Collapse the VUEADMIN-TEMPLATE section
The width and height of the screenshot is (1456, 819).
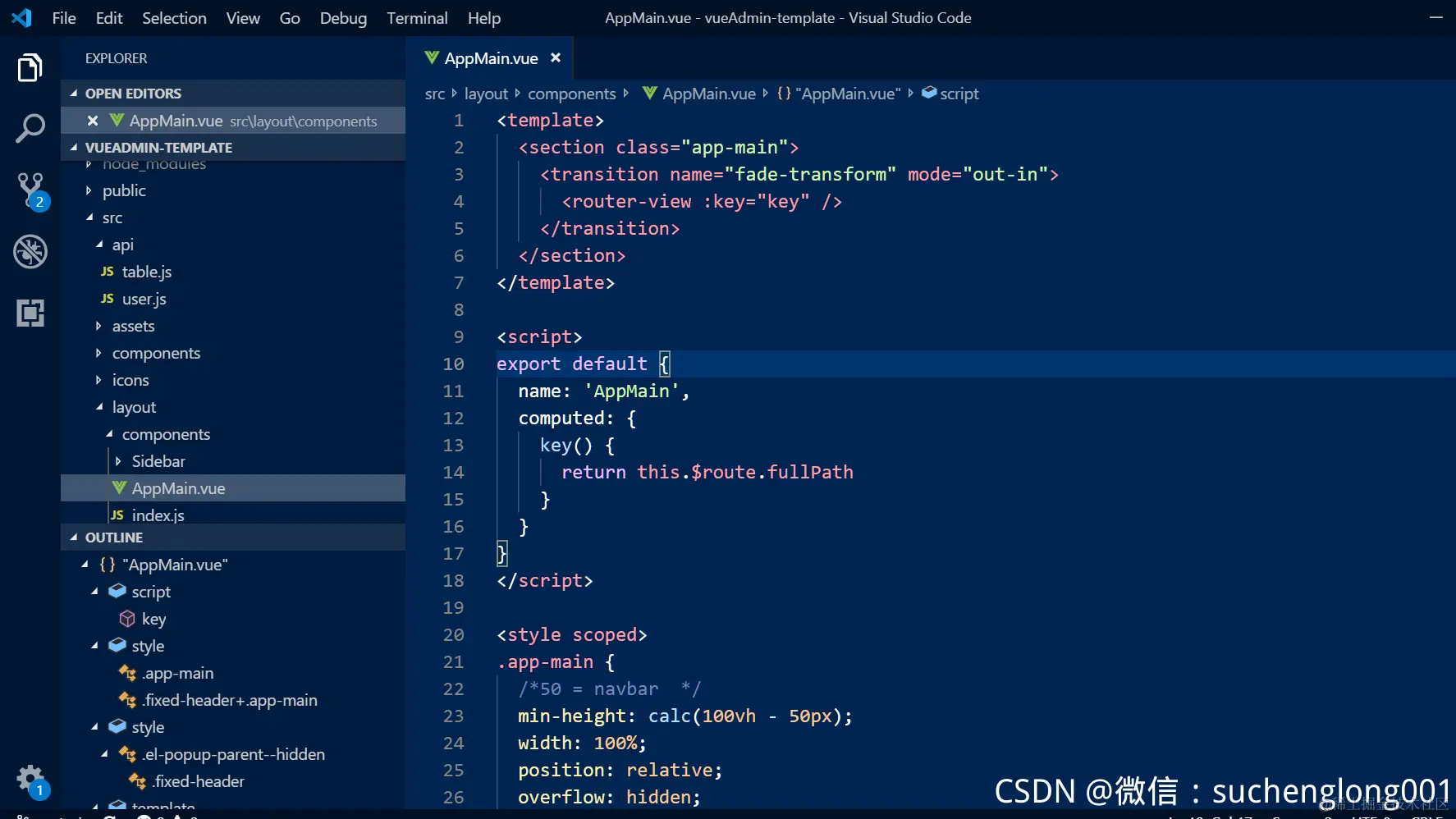[x=233, y=147]
